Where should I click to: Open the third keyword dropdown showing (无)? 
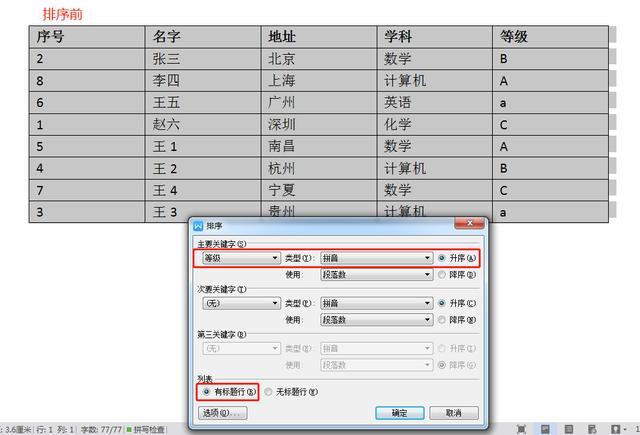[241, 348]
